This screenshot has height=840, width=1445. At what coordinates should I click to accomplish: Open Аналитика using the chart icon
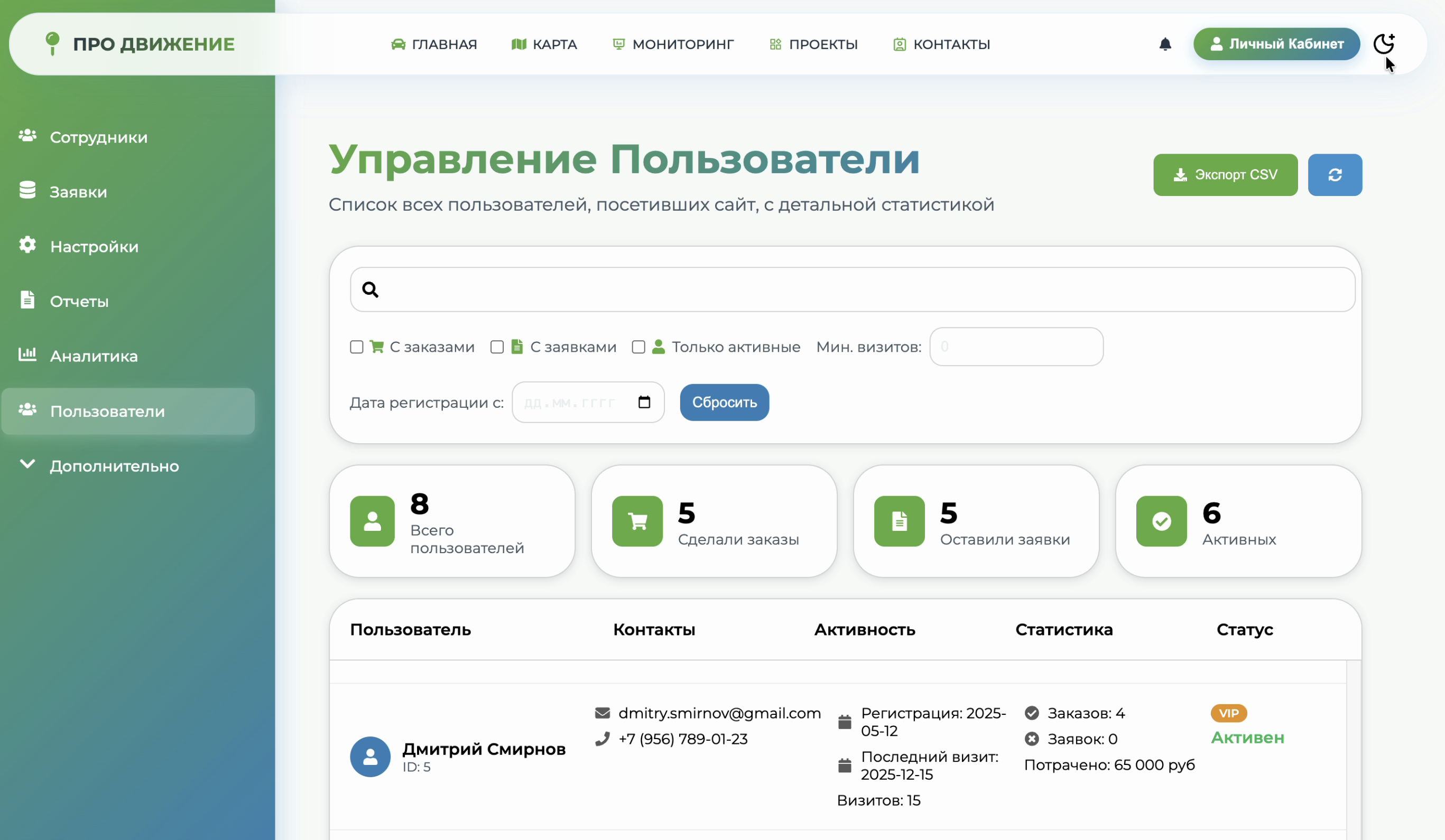(27, 354)
